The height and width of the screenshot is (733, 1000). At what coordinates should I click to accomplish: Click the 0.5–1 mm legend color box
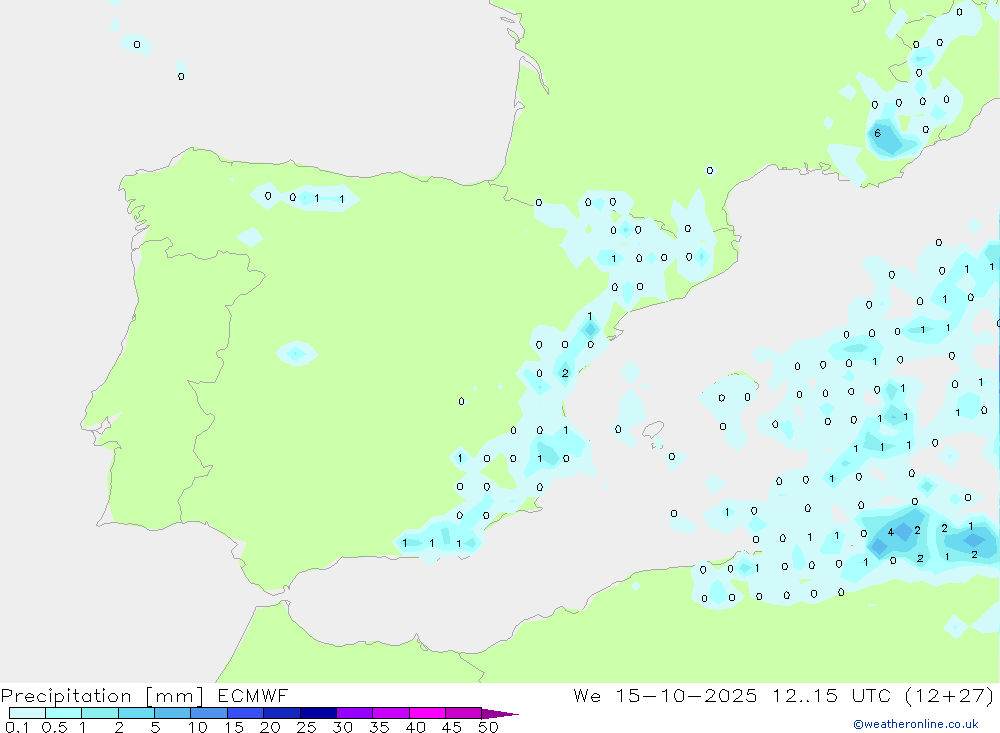point(63,713)
